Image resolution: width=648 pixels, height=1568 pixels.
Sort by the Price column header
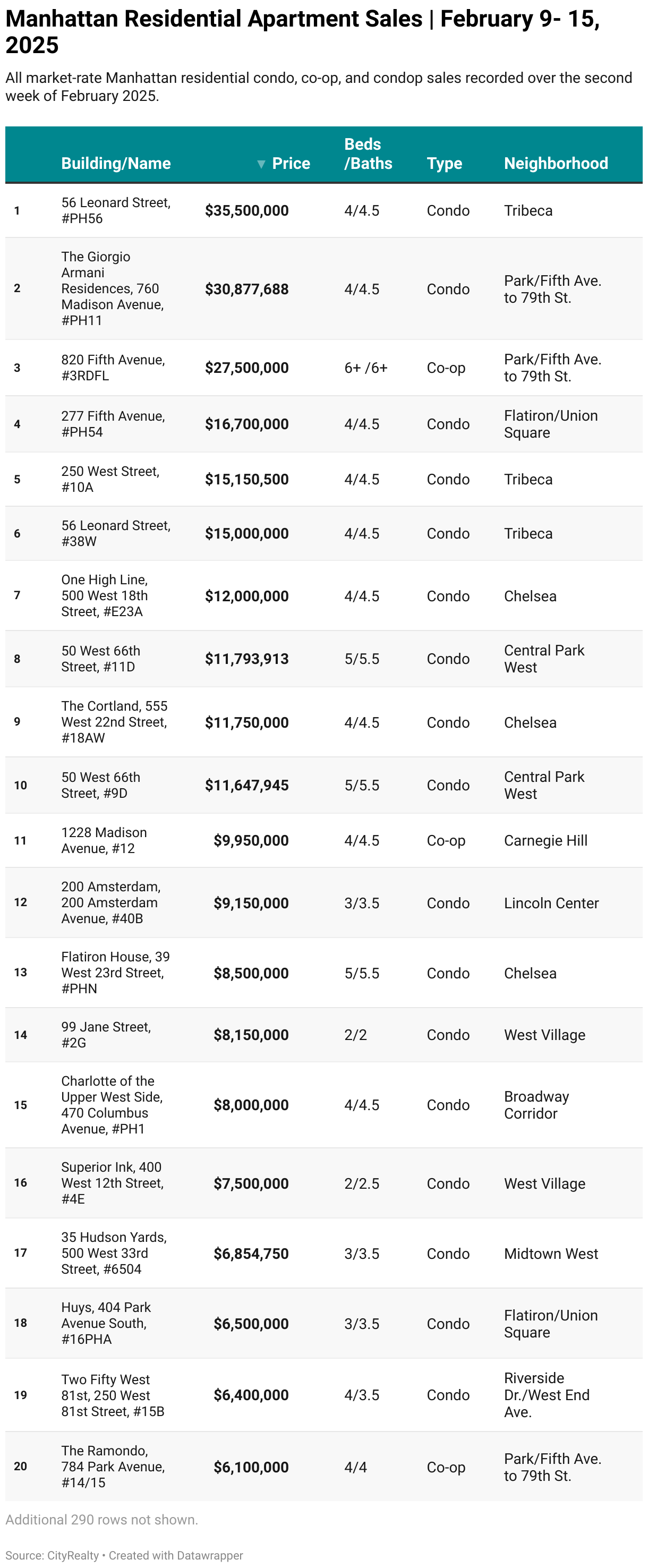(291, 163)
